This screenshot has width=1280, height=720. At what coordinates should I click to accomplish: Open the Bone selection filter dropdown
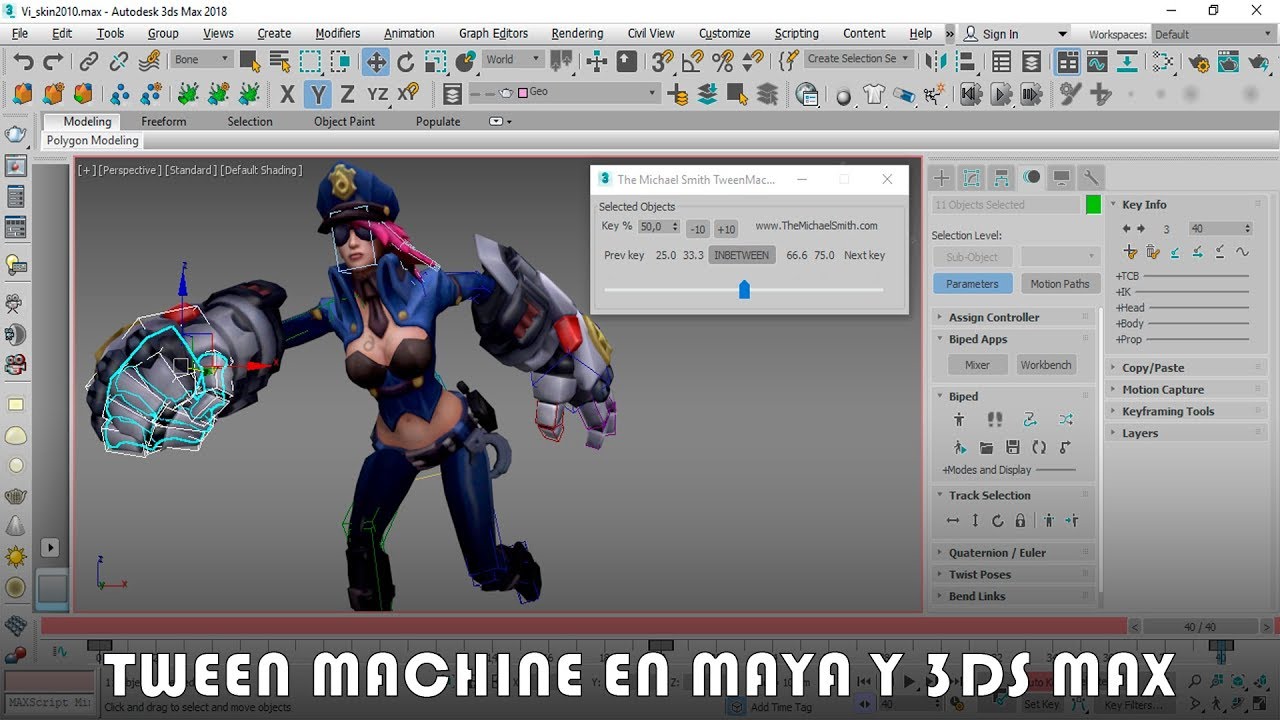[x=202, y=60]
